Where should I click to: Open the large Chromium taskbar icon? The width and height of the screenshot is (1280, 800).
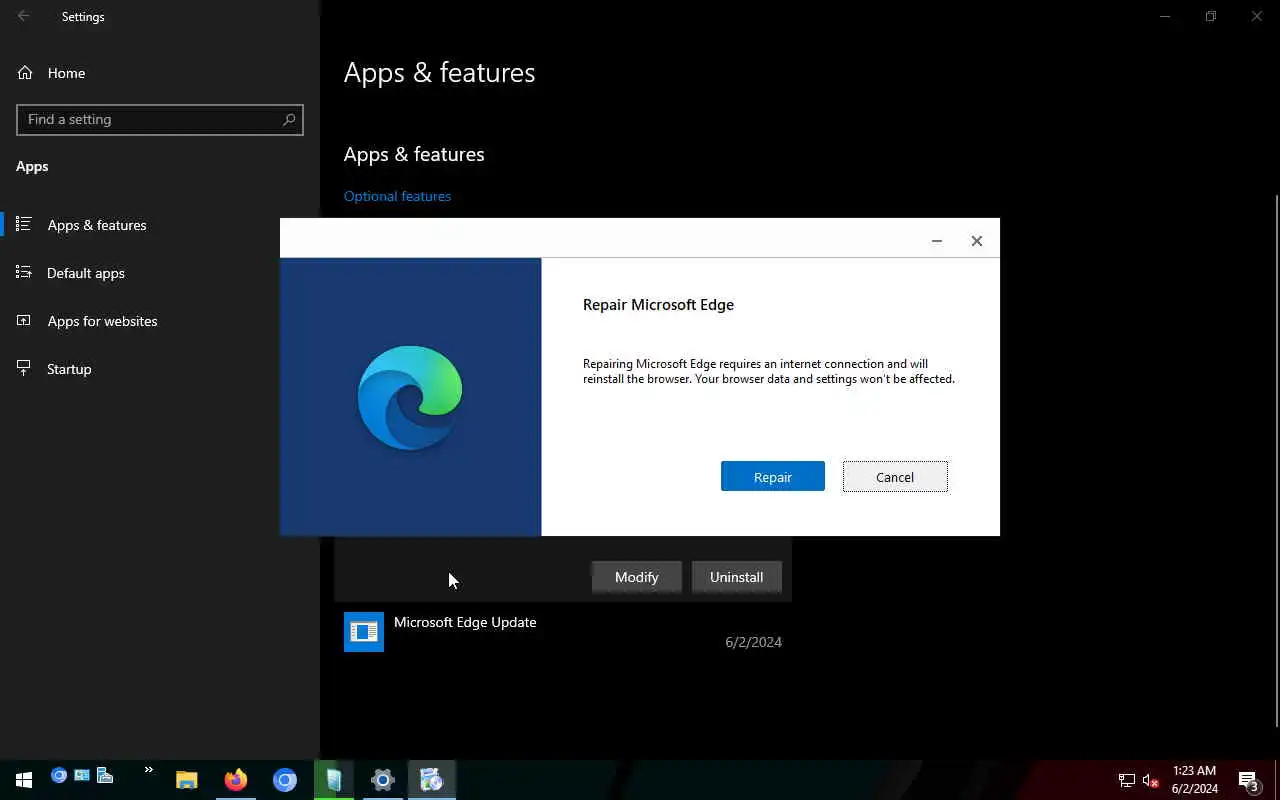coord(285,780)
